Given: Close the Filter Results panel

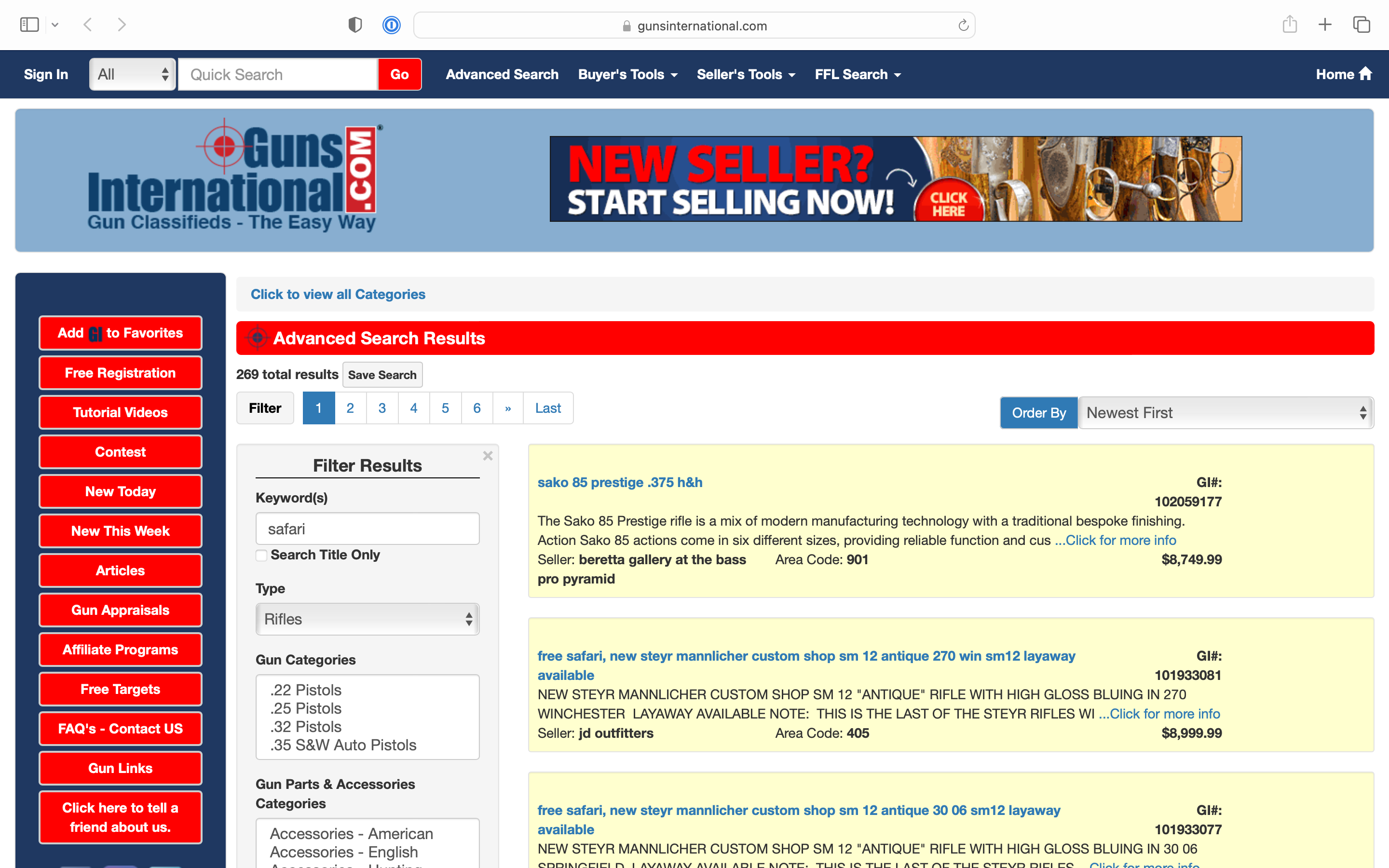Looking at the screenshot, I should click(x=488, y=456).
